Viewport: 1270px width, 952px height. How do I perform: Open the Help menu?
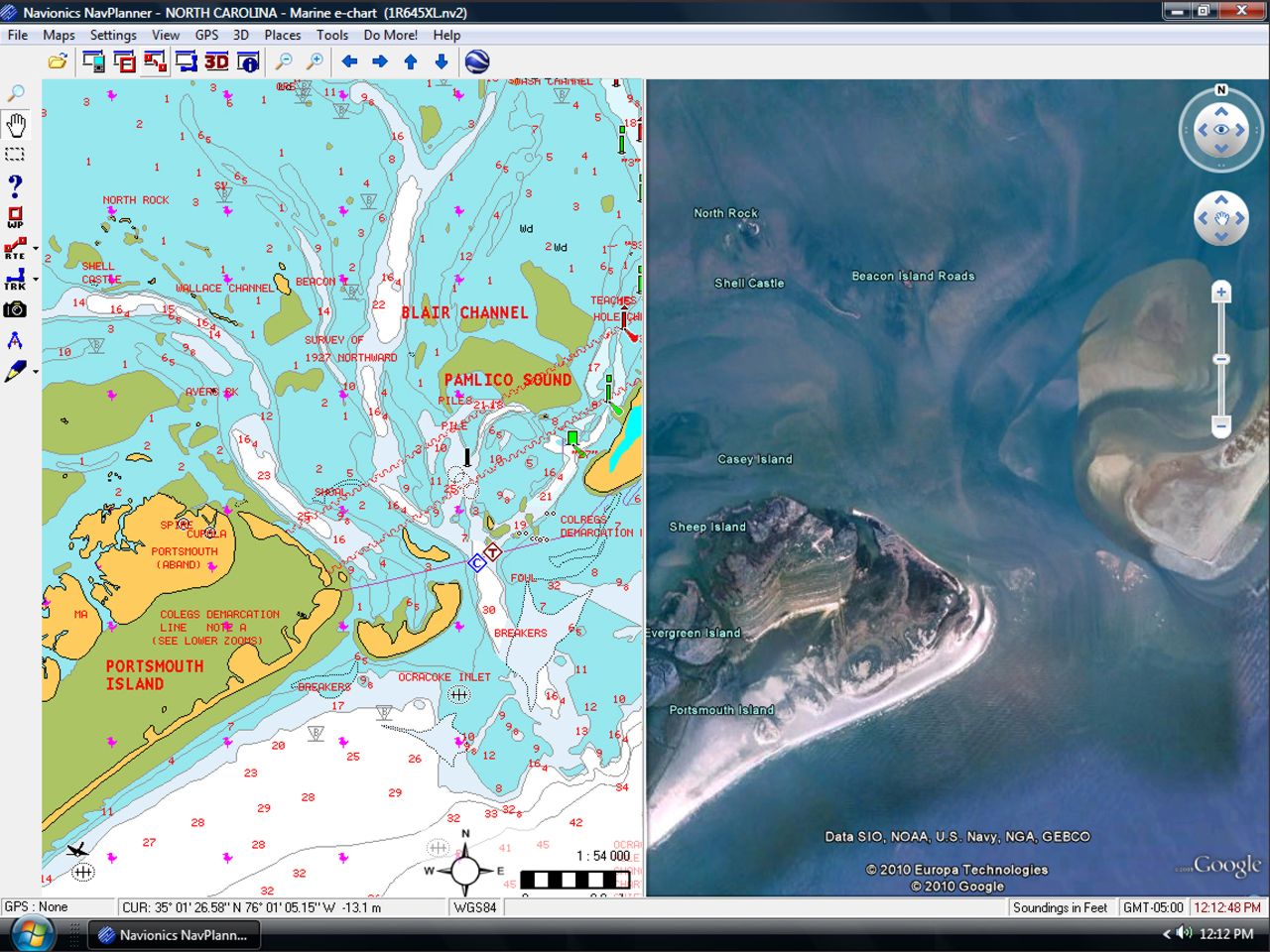coord(446,35)
